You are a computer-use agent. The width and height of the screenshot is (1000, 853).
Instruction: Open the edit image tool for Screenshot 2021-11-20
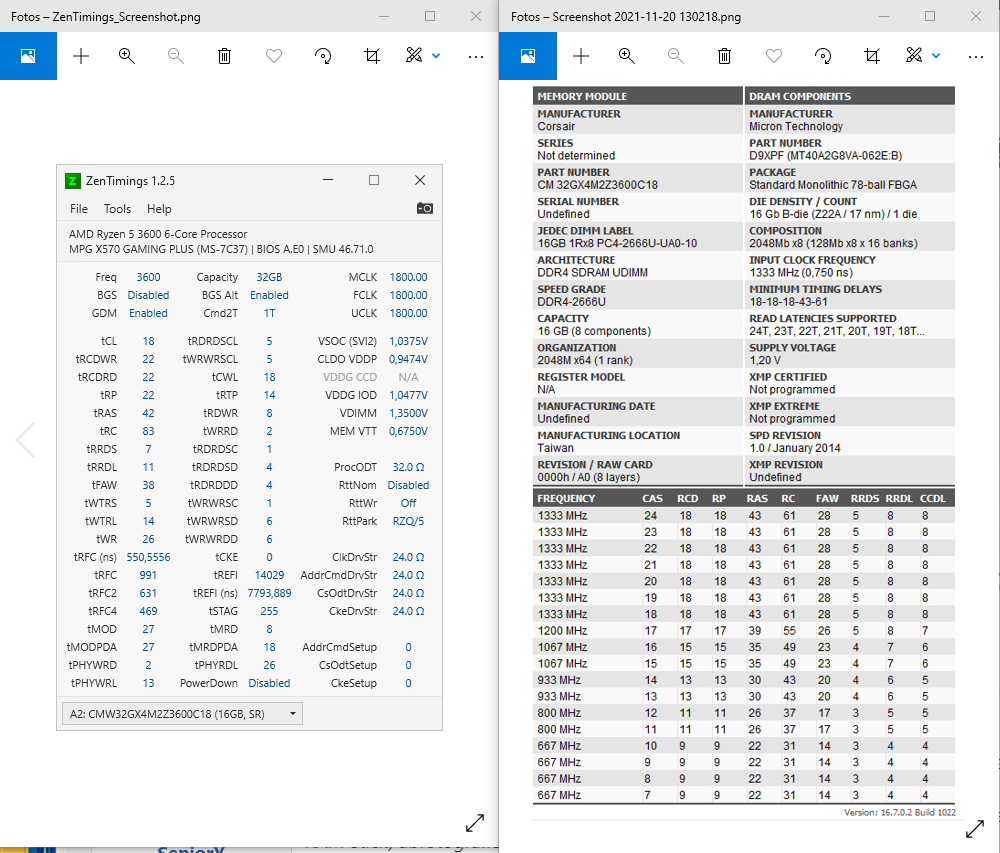tap(913, 57)
